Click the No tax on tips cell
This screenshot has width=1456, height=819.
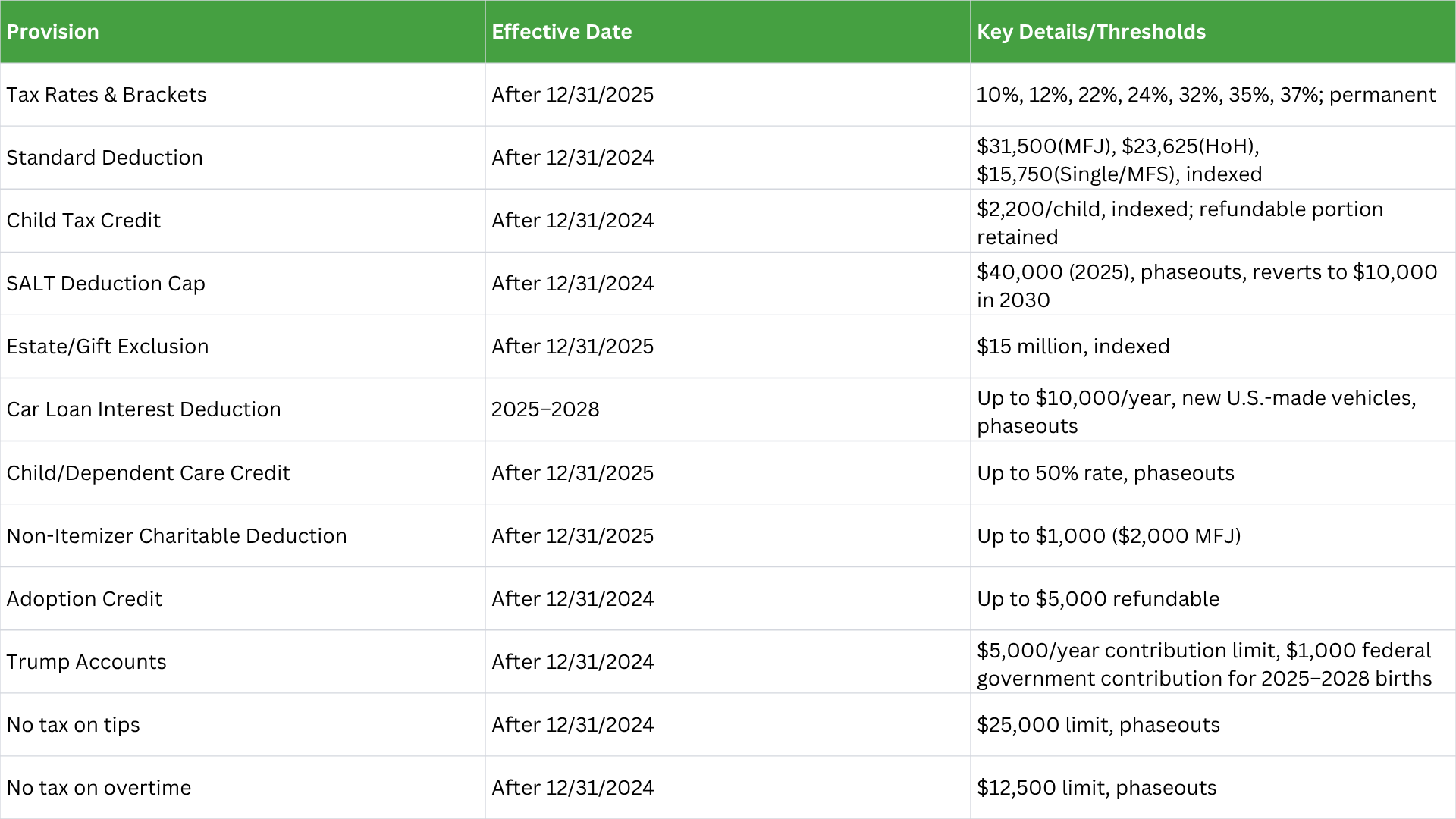tap(243, 724)
